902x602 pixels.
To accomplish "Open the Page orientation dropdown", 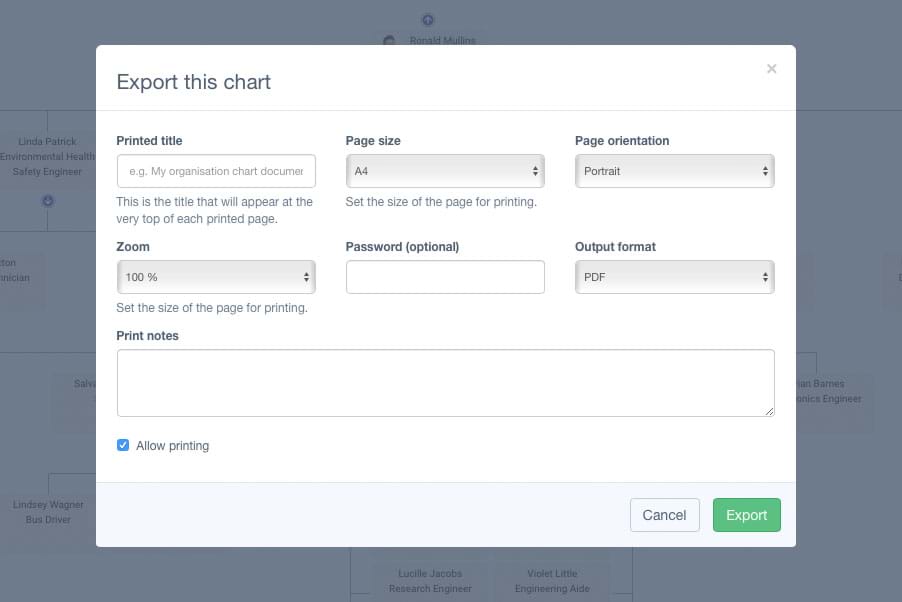I will pos(674,171).
